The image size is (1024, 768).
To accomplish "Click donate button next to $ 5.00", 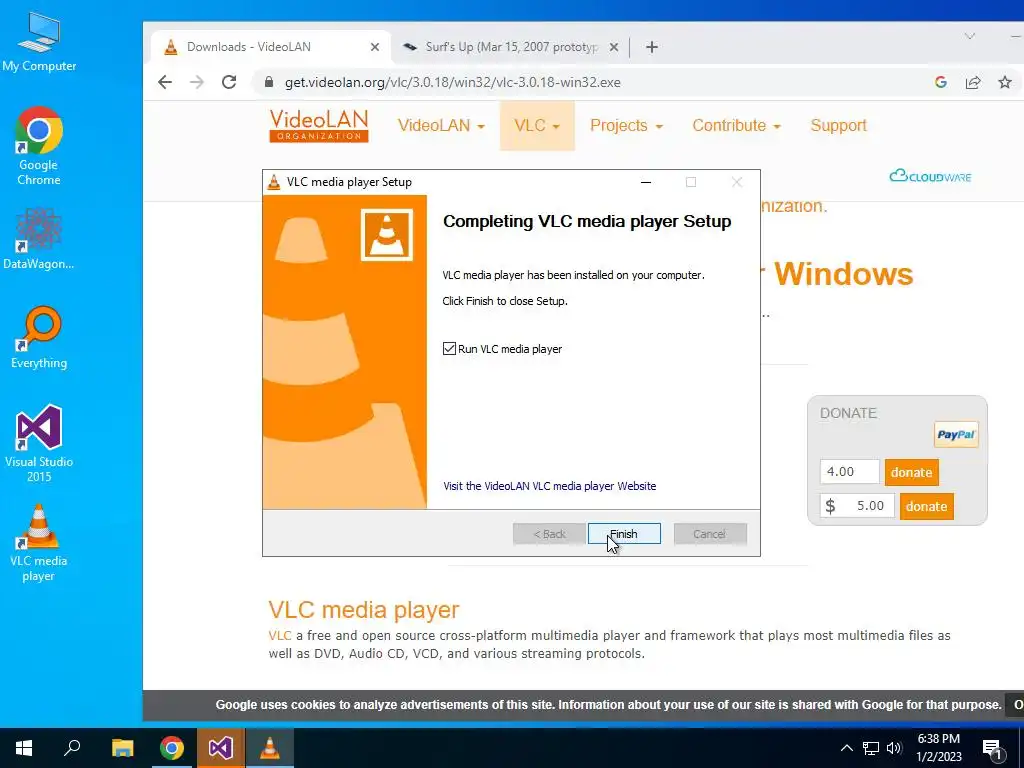I will [926, 506].
